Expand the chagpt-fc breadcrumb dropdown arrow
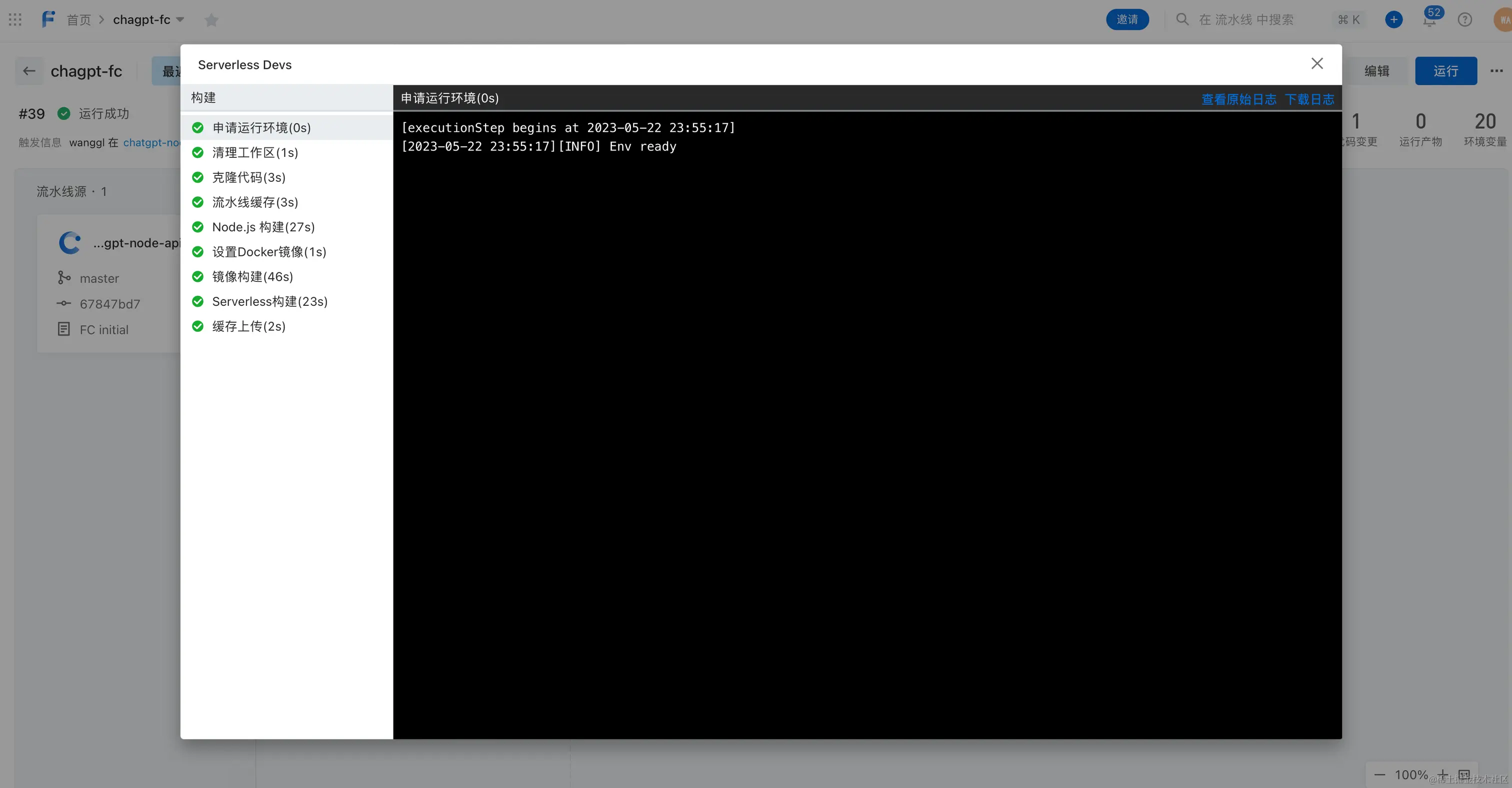This screenshot has width=1512, height=788. tap(180, 20)
